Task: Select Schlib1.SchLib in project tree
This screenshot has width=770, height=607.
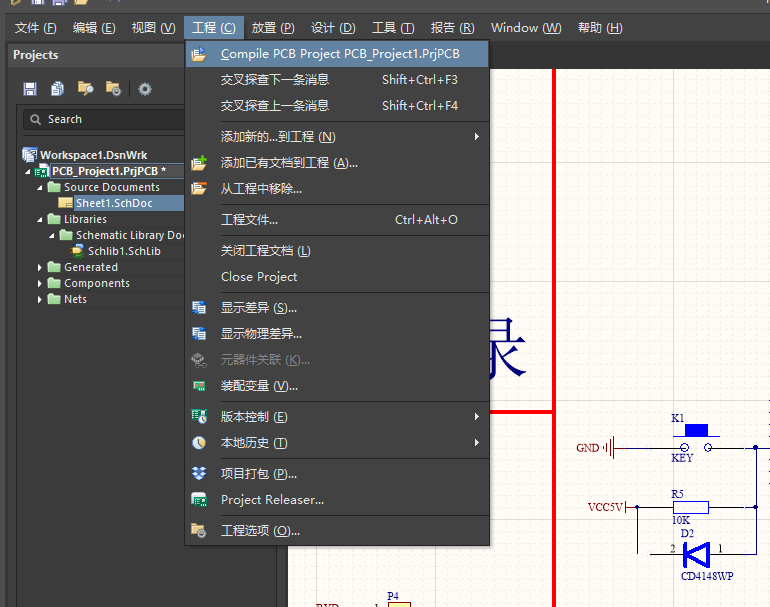Action: coord(124,251)
